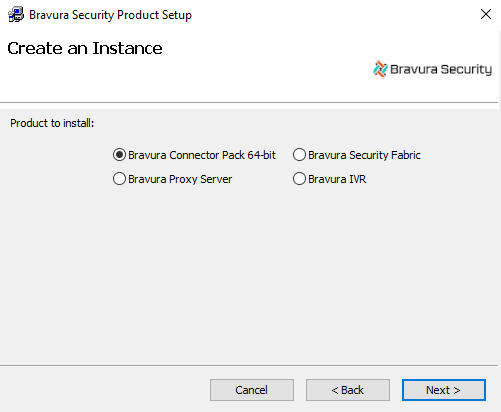Click the Bravura IVR label text
Image resolution: width=501 pixels, height=412 pixels.
coord(337,179)
